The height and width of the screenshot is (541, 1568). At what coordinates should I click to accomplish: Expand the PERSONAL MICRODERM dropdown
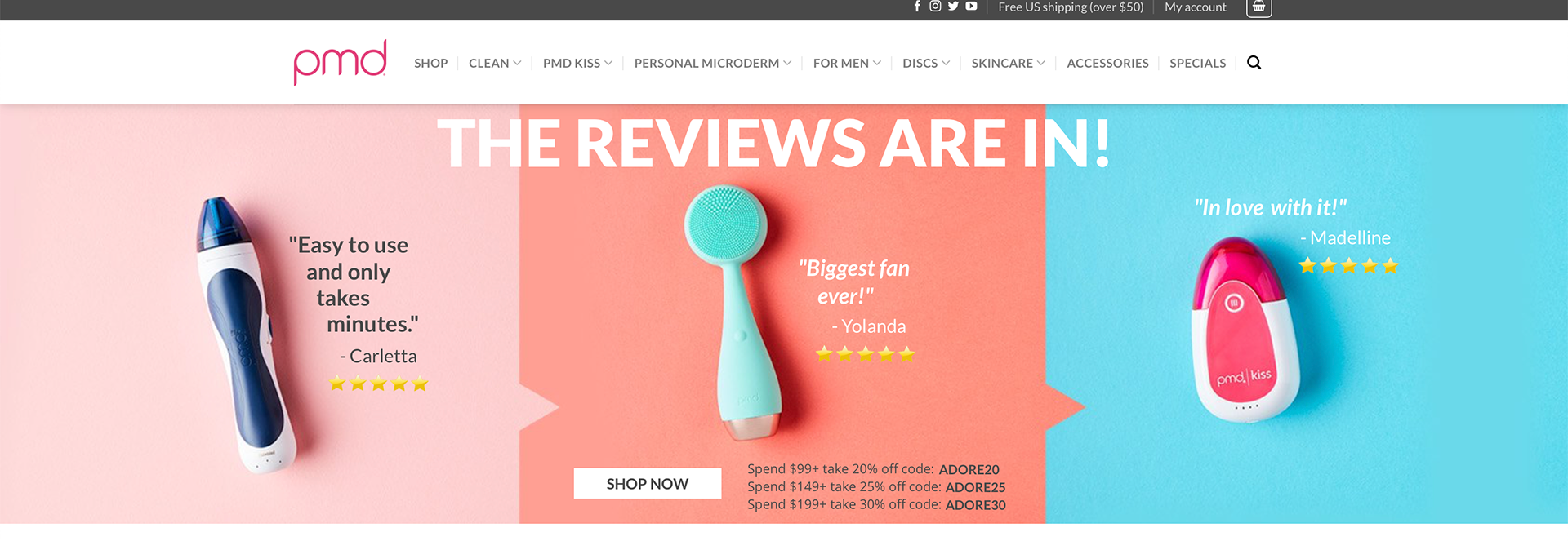coord(713,64)
